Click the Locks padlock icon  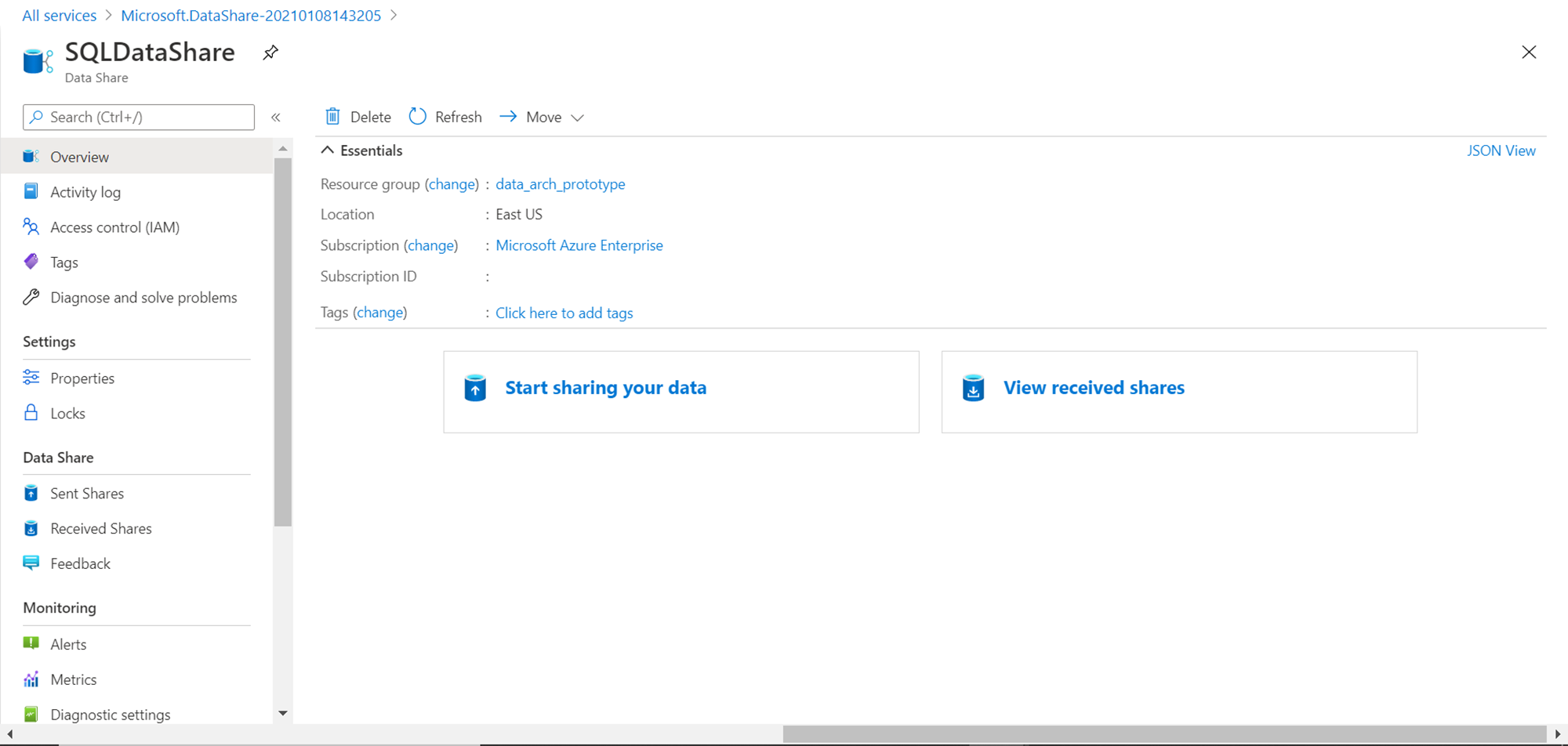[31, 413]
